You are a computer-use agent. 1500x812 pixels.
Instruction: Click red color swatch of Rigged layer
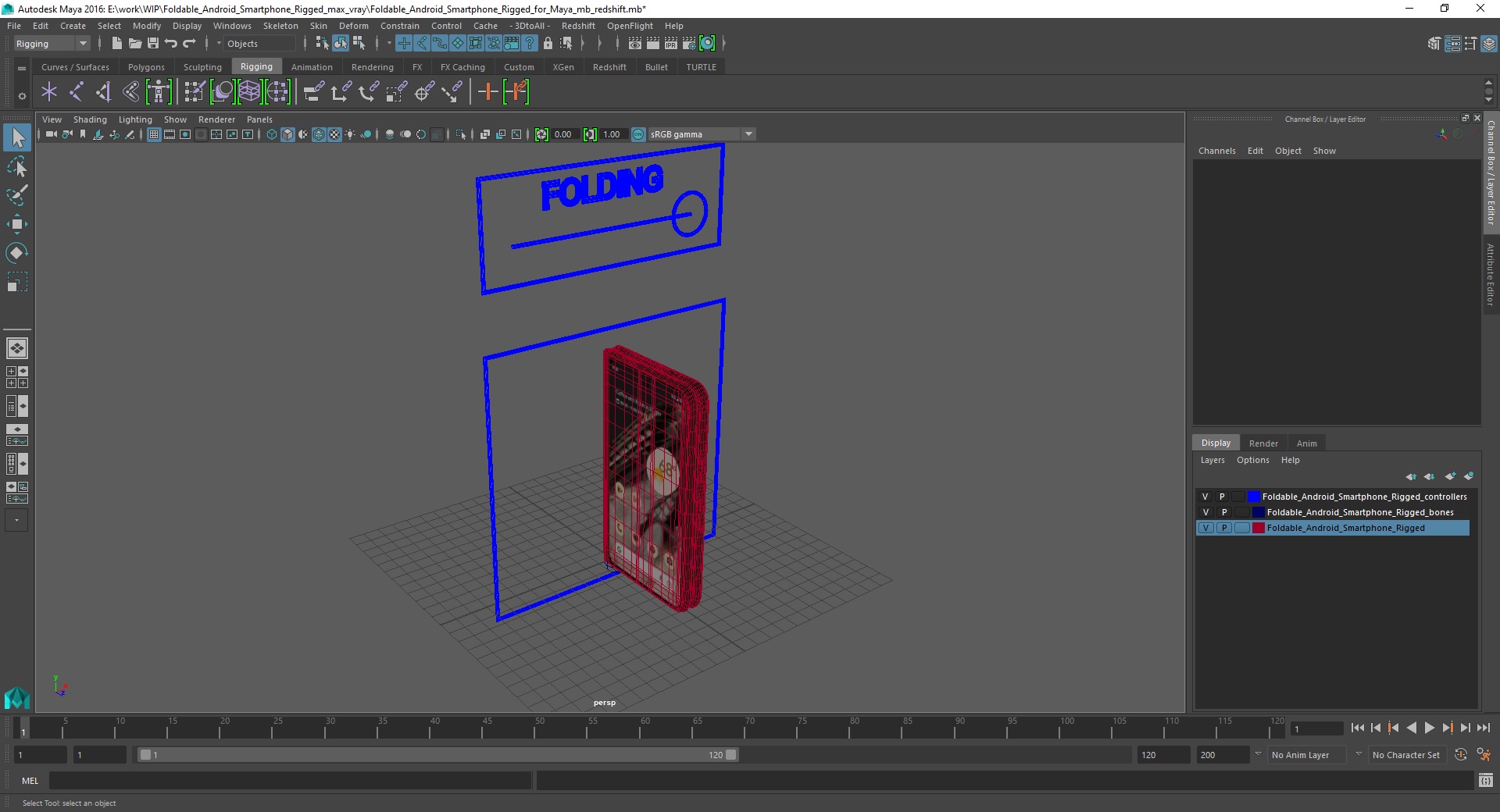coord(1259,528)
